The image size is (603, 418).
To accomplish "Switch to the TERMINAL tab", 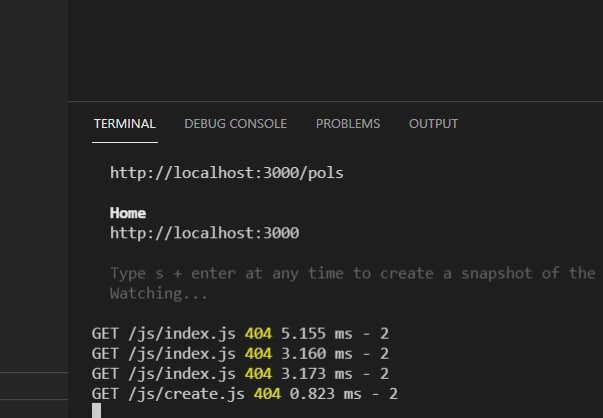I will click(124, 124).
